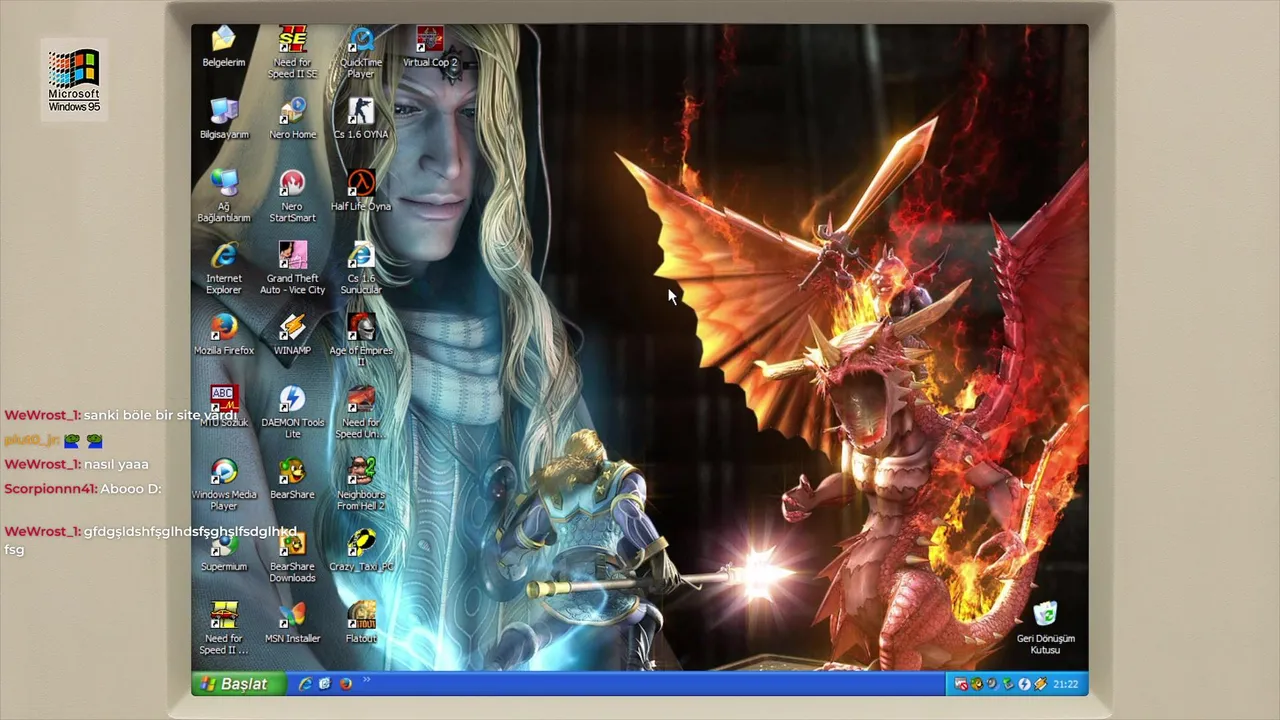Viewport: 1280px width, 720px height.
Task: Click the first red system tray icon
Action: [961, 684]
